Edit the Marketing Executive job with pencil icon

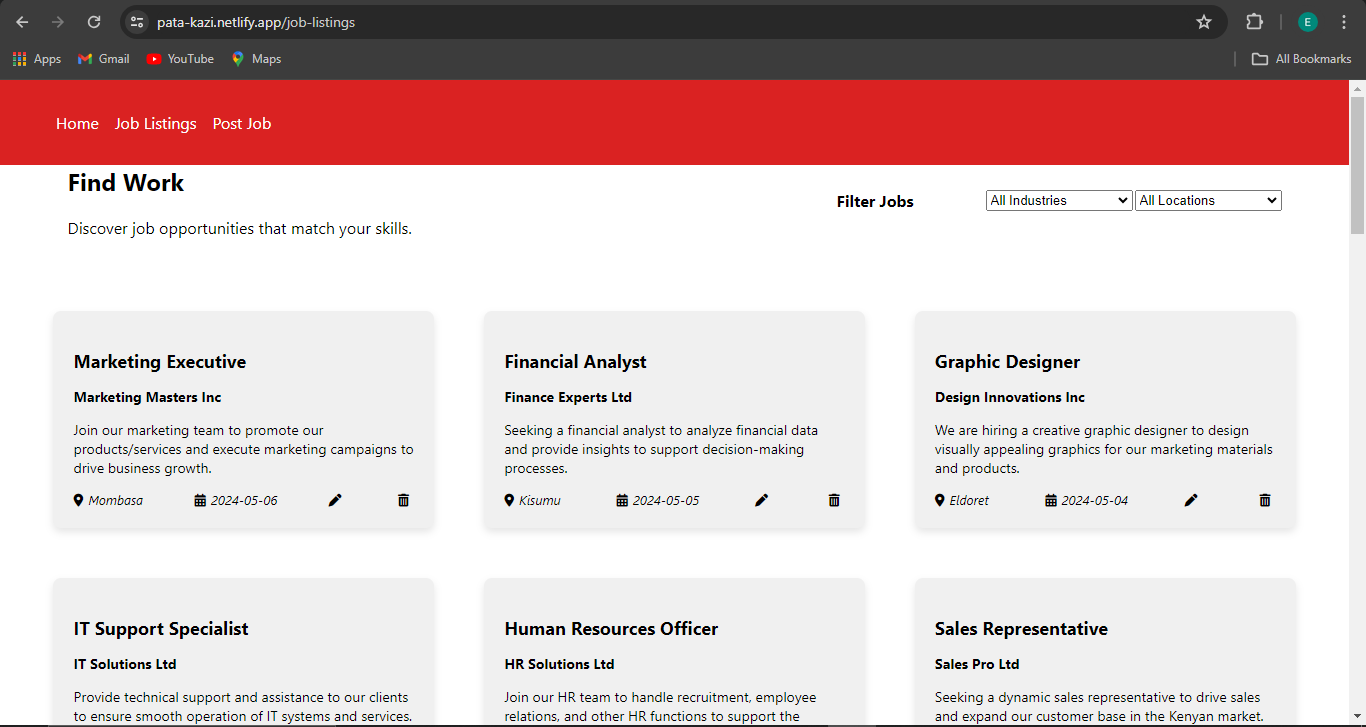tap(335, 500)
